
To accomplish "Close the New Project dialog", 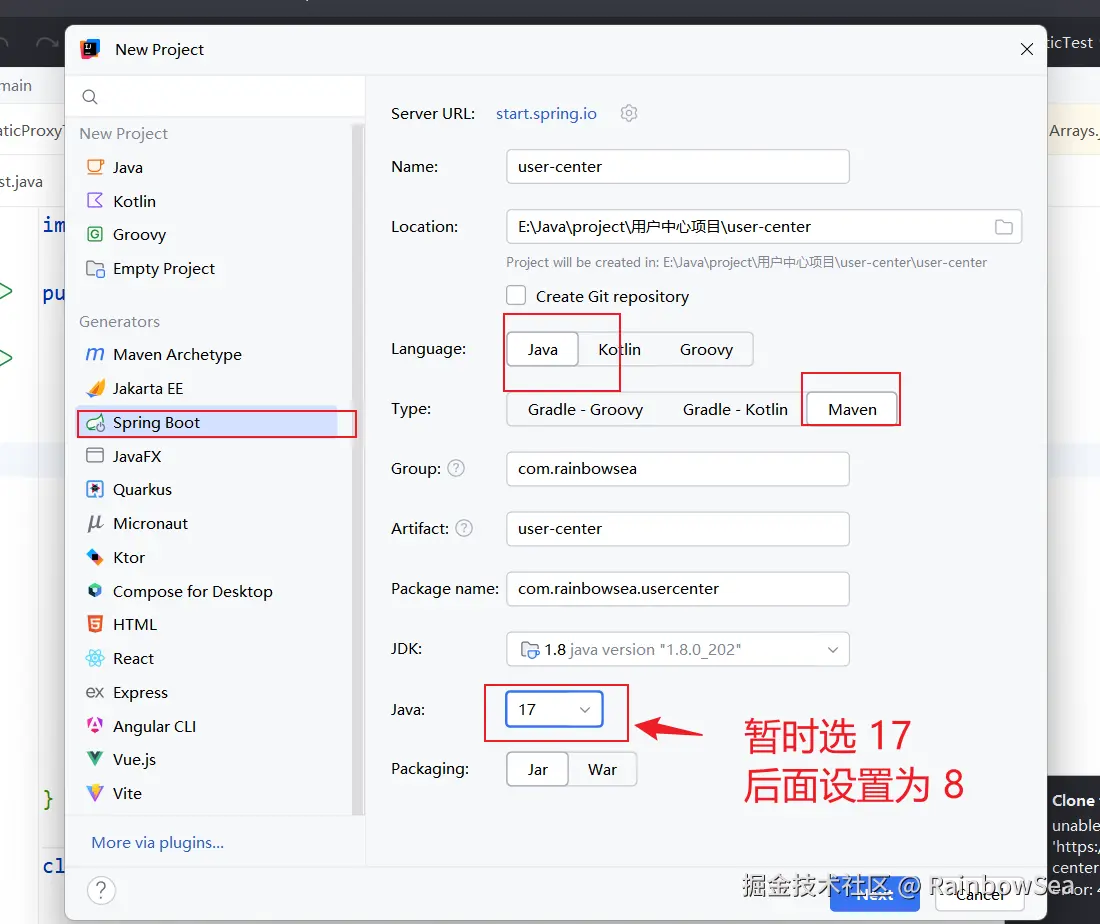I will tap(1026, 49).
